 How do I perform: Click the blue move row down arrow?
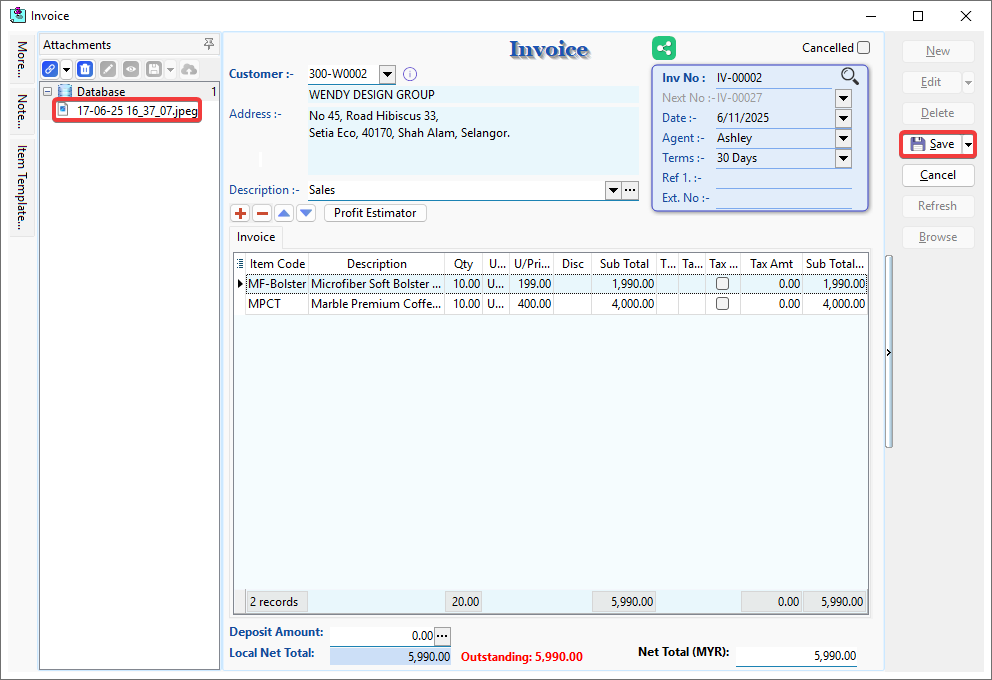306,213
